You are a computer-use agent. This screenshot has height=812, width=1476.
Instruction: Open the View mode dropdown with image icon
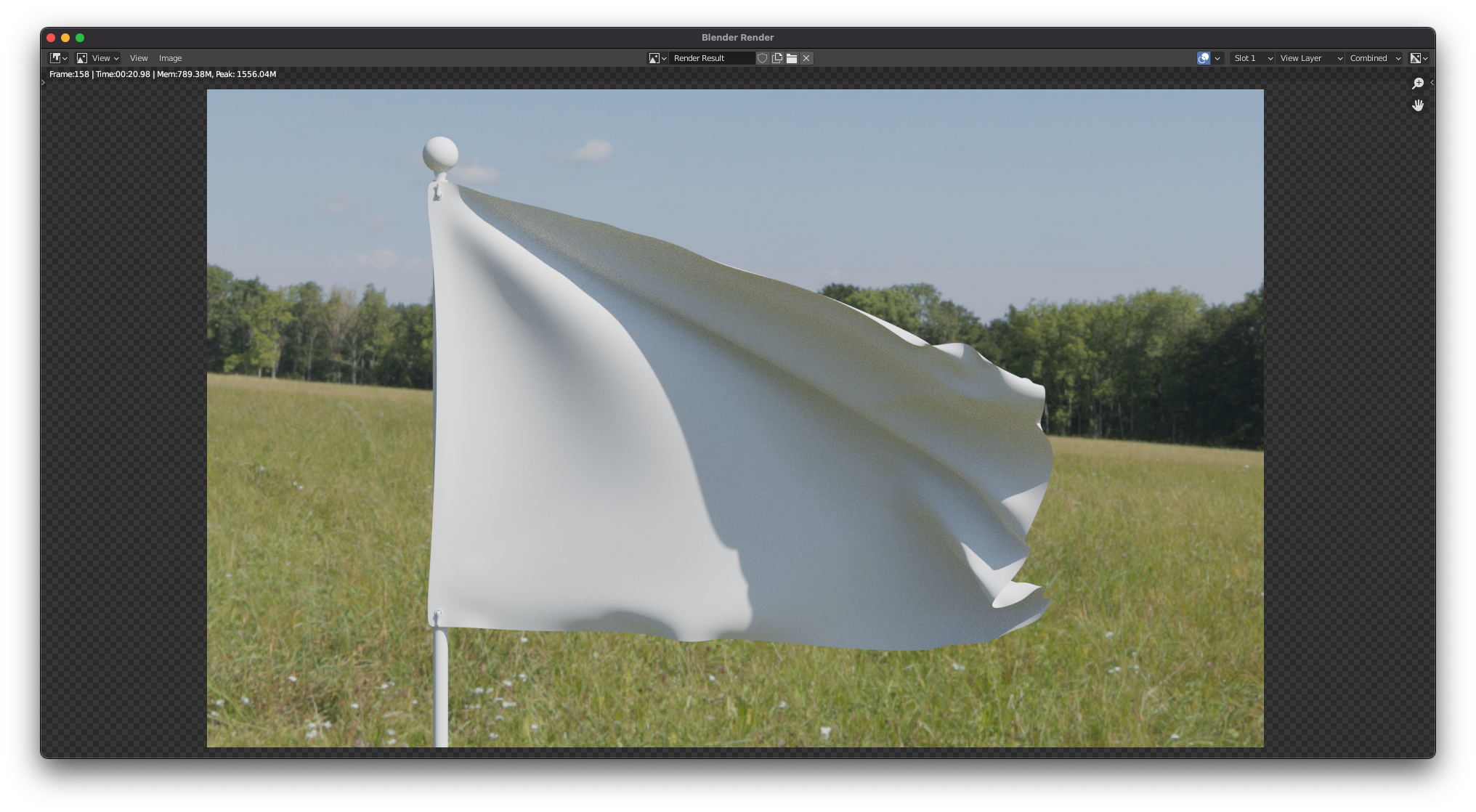(98, 58)
